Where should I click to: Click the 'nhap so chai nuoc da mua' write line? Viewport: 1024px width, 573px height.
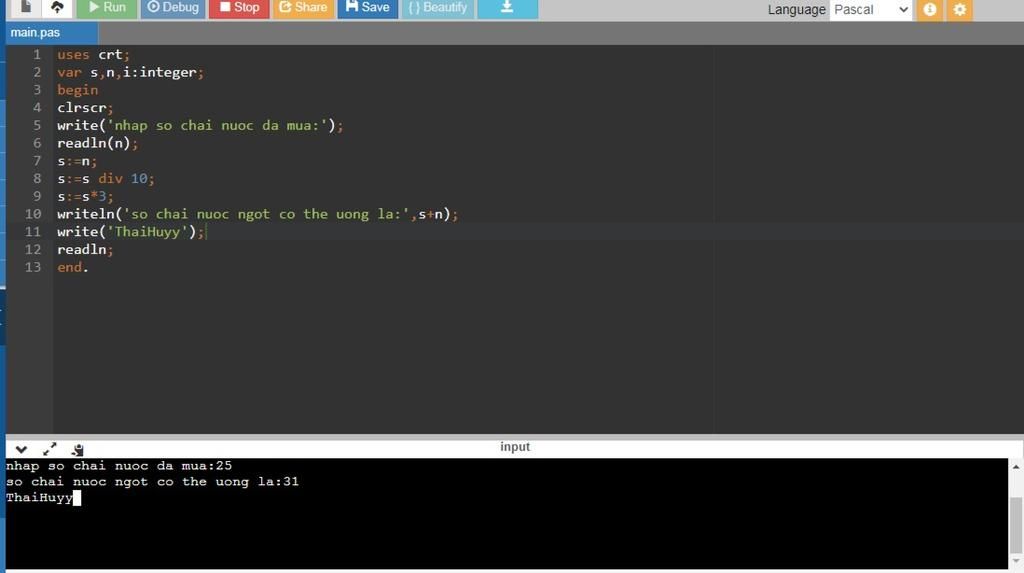tap(200, 125)
